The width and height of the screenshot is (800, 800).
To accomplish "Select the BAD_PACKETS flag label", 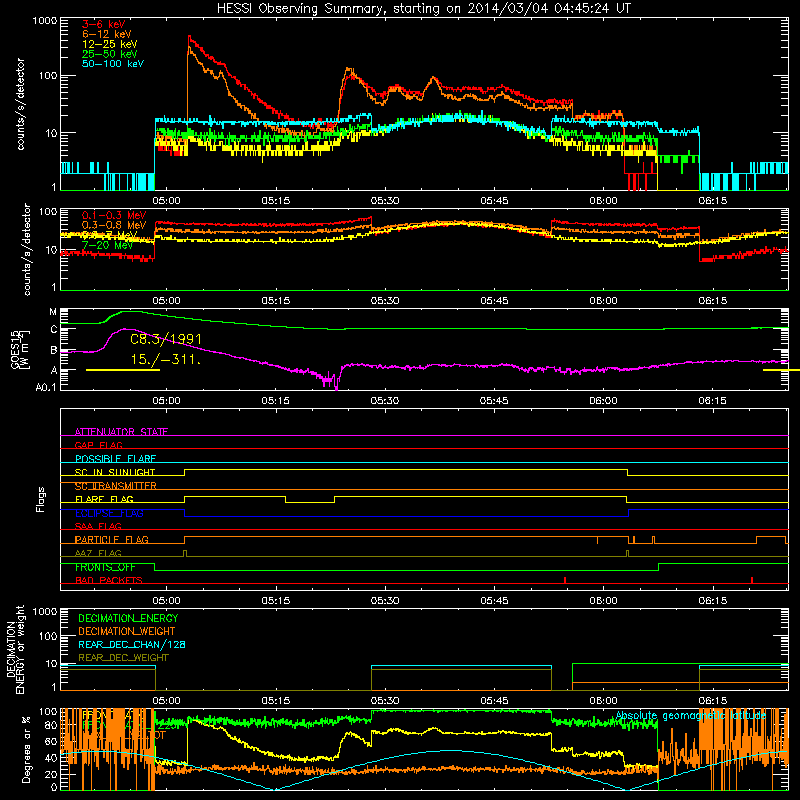I will pos(109,581).
